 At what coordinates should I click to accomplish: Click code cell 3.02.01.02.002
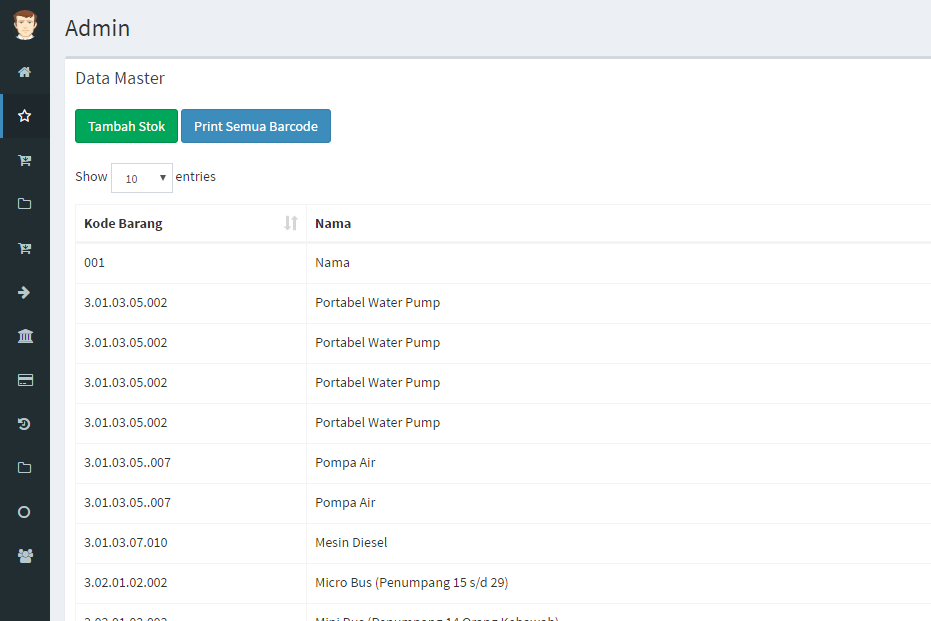pos(191,583)
